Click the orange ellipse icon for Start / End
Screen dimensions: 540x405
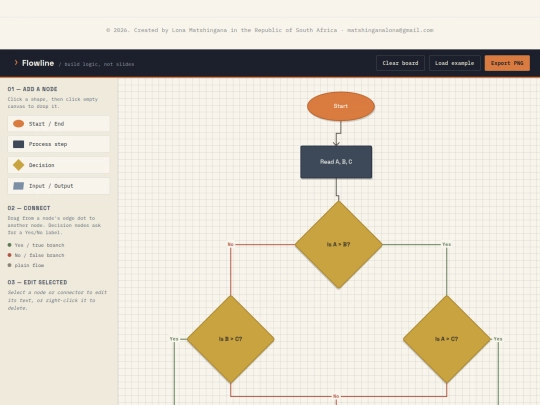point(19,124)
